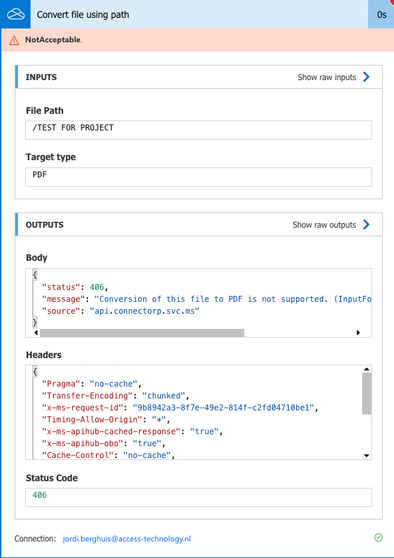Click the 0s duration indicator

(381, 15)
